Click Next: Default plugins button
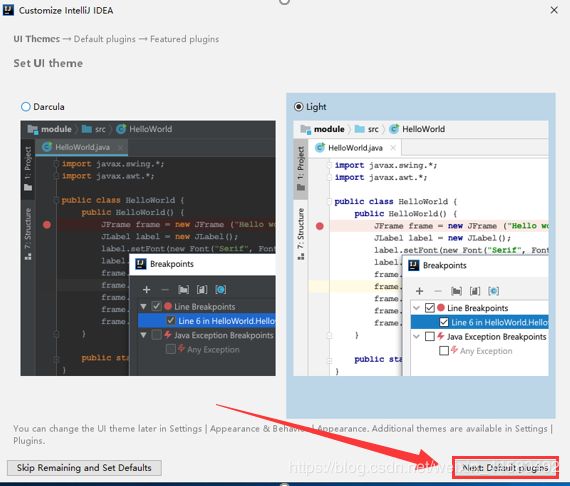570x486 pixels. [505, 467]
